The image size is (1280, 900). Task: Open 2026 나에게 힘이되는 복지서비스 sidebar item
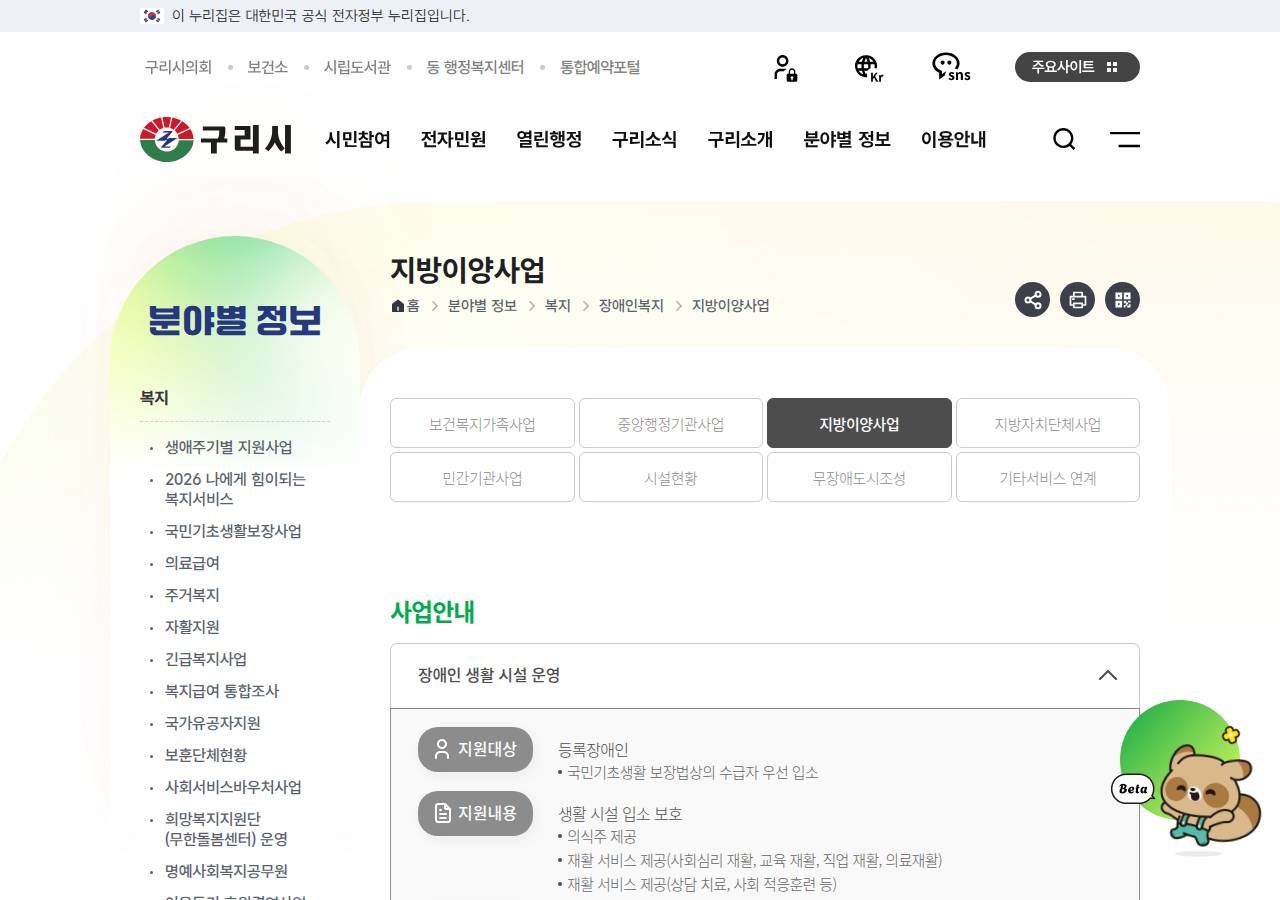[x=236, y=489]
